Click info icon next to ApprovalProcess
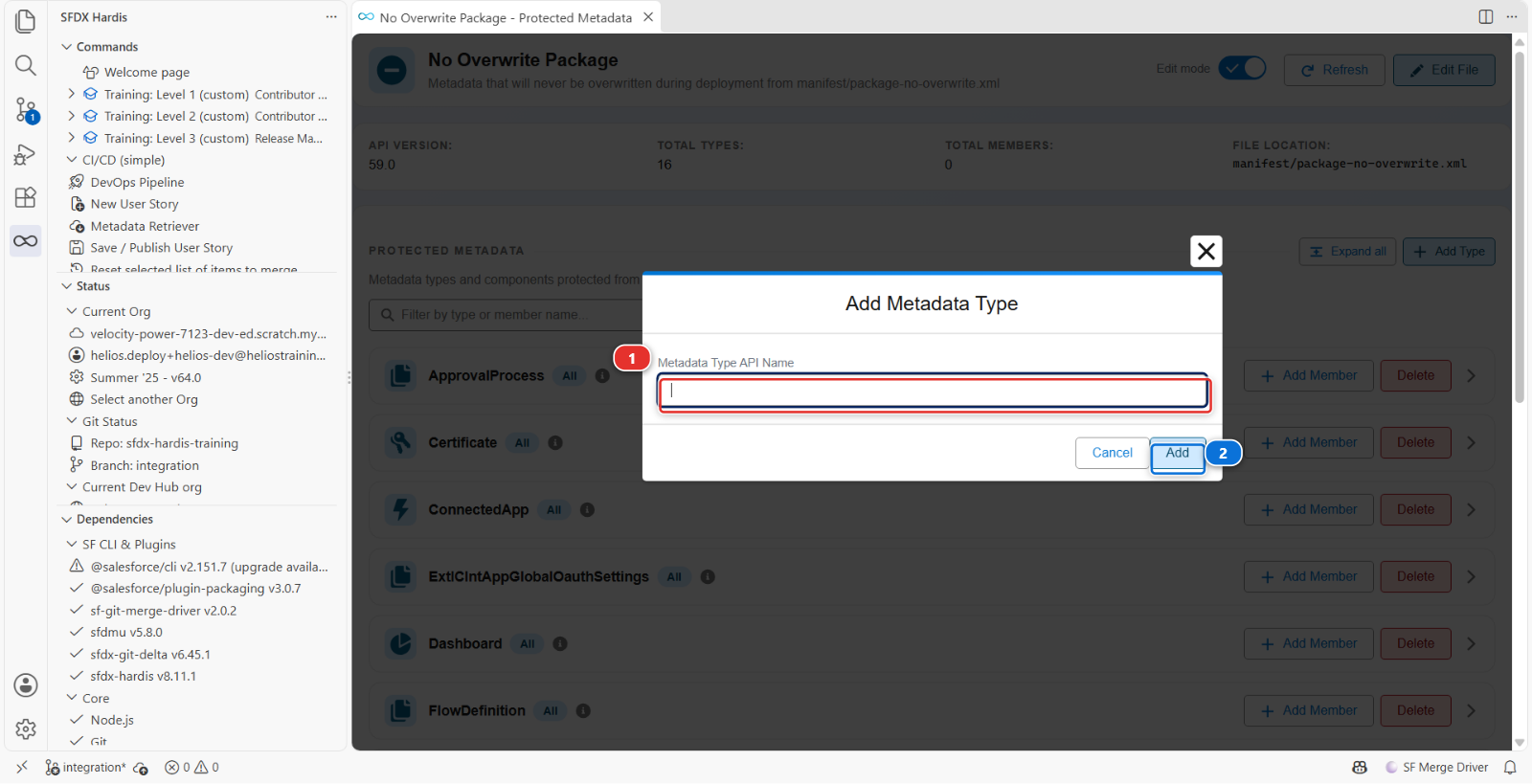 click(x=602, y=376)
